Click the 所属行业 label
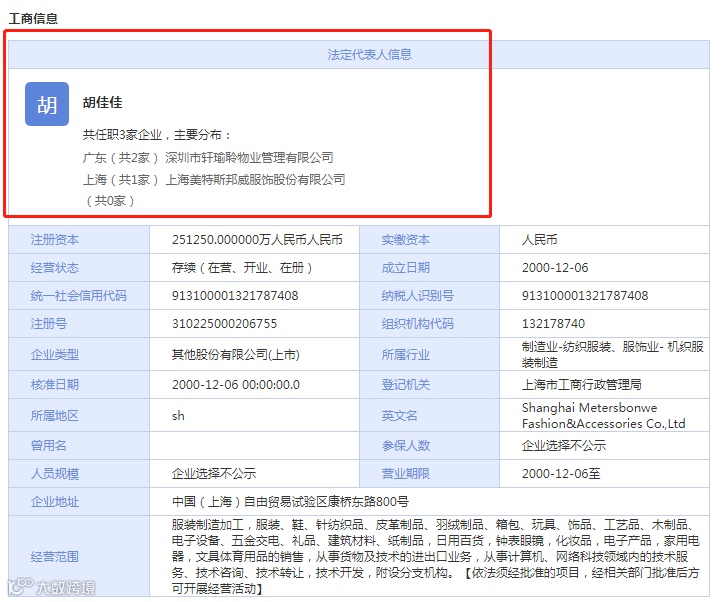The image size is (721, 602). tap(406, 355)
